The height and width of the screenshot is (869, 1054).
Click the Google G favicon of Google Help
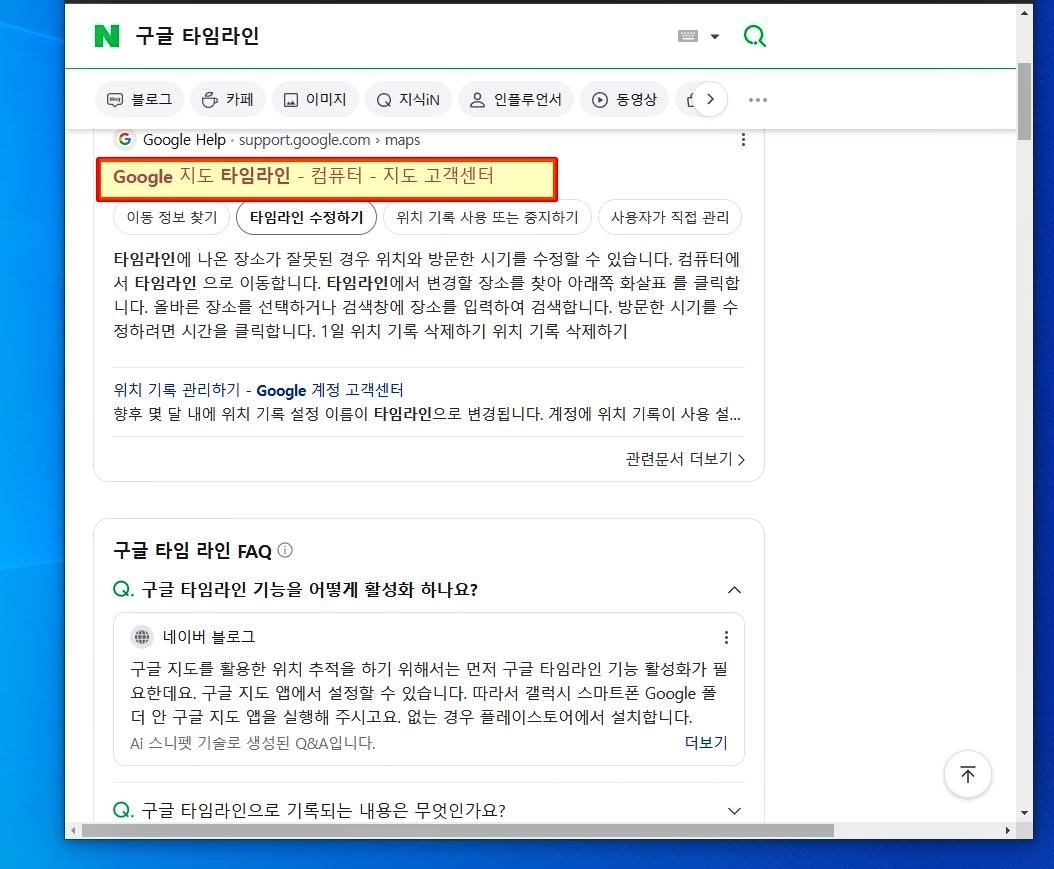(124, 139)
